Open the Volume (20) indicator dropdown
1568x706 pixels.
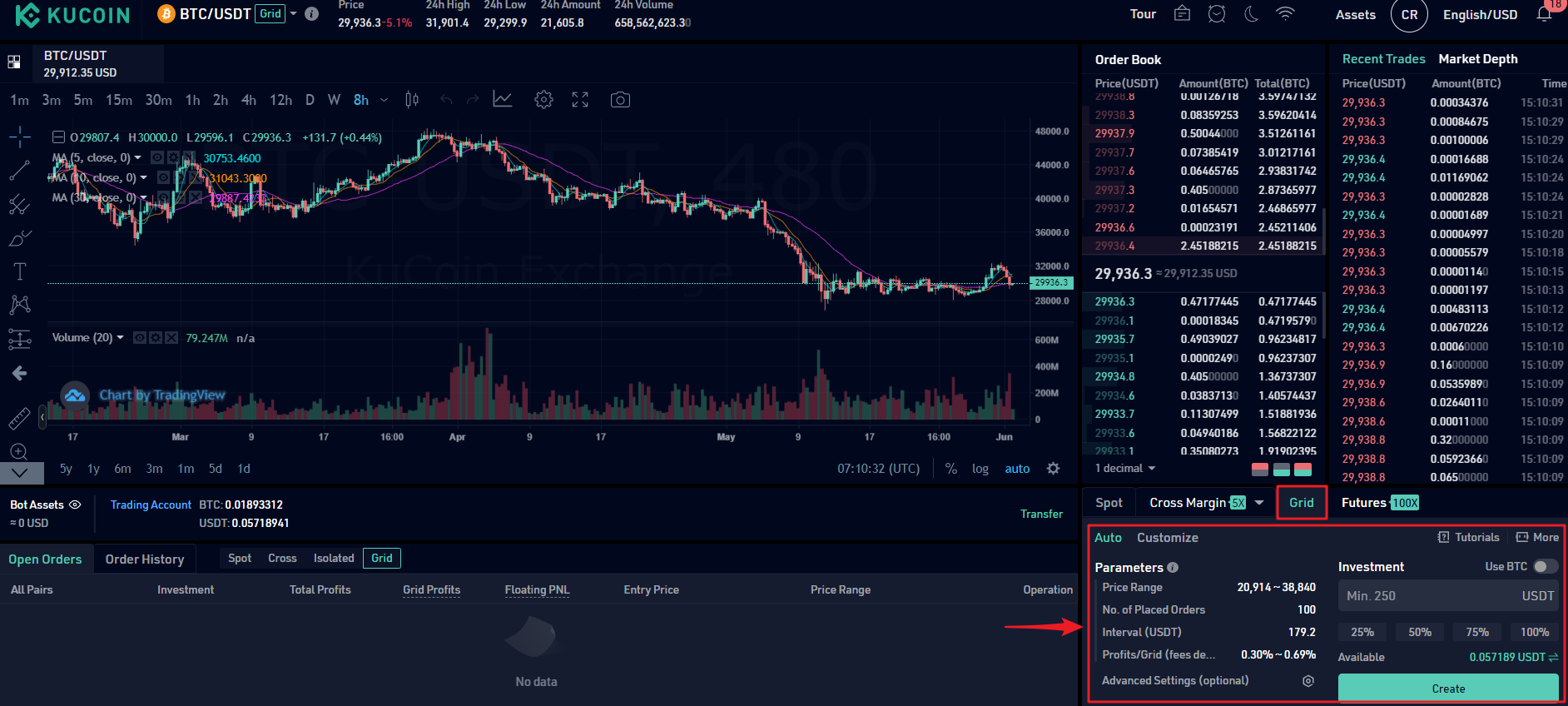coord(120,338)
